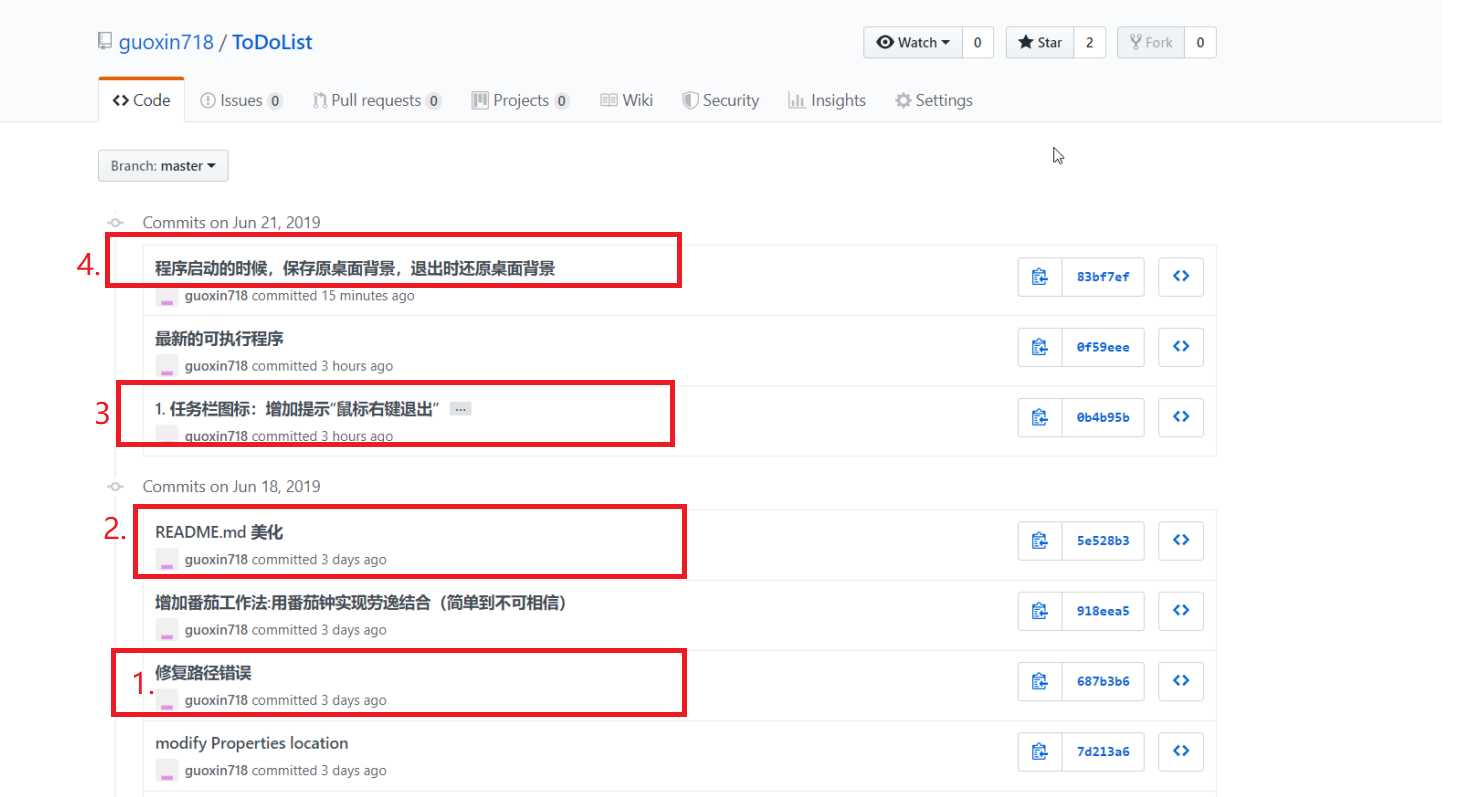Expand commit message ellipsis for 任务栏图标 commit

click(x=460, y=409)
